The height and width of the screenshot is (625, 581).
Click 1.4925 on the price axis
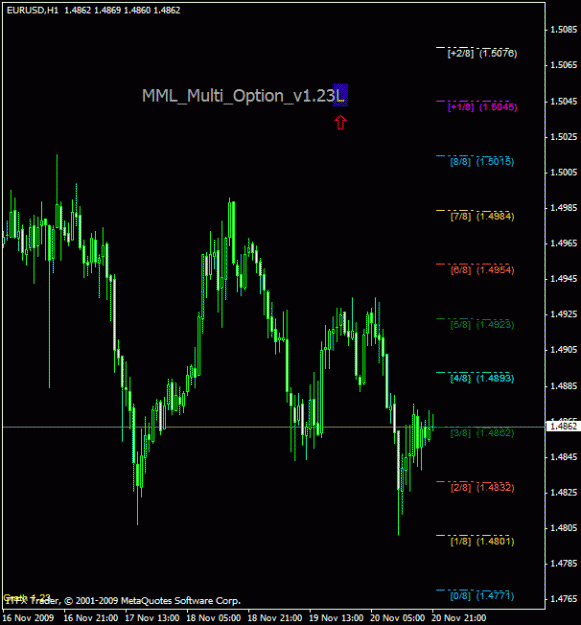563,314
